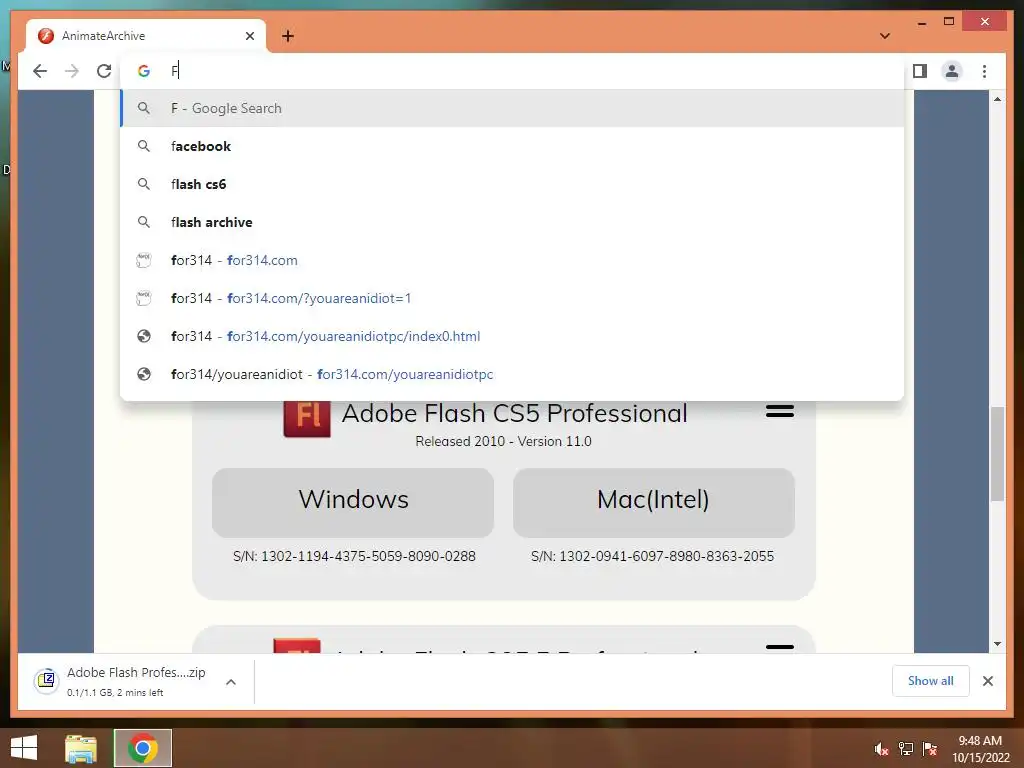Click the scrollbar up arrow

point(997,99)
